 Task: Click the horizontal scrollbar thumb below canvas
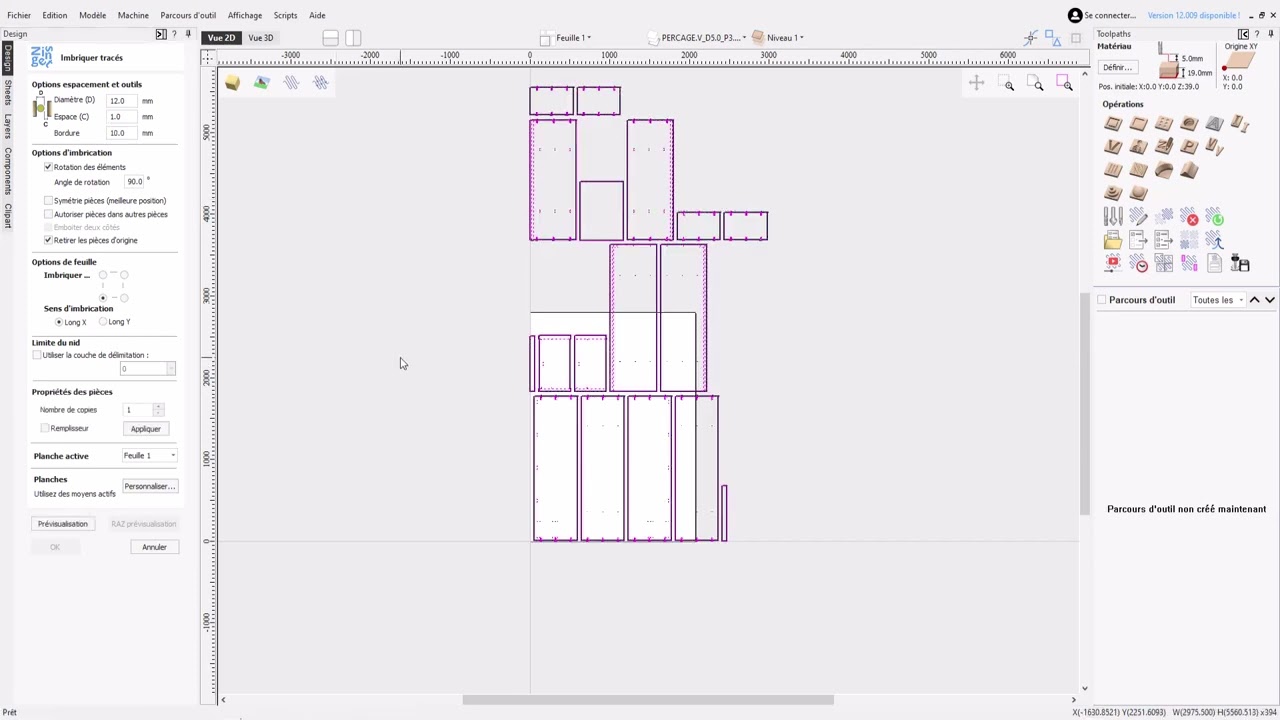647,700
